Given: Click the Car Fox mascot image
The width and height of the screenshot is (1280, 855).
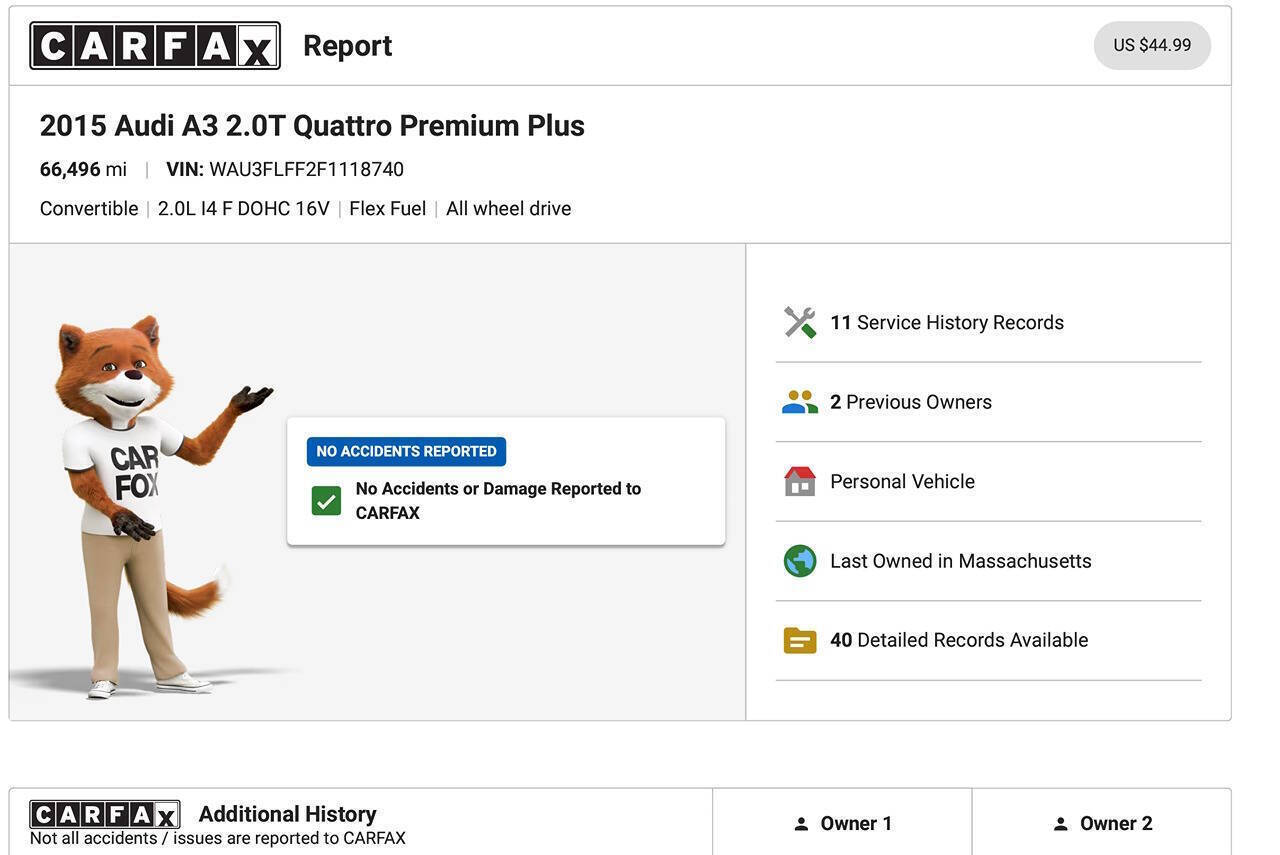Looking at the screenshot, I should [x=150, y=505].
